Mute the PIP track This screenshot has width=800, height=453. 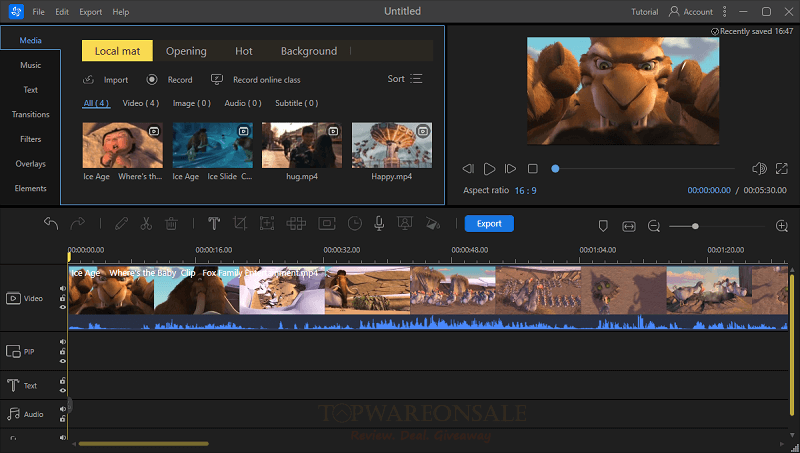click(63, 342)
